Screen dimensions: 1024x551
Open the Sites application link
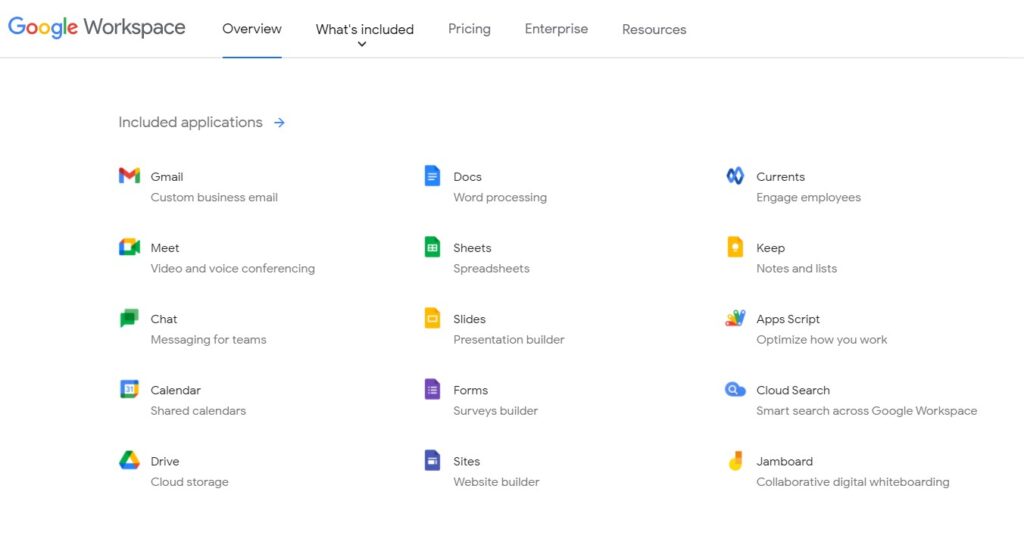tap(466, 461)
